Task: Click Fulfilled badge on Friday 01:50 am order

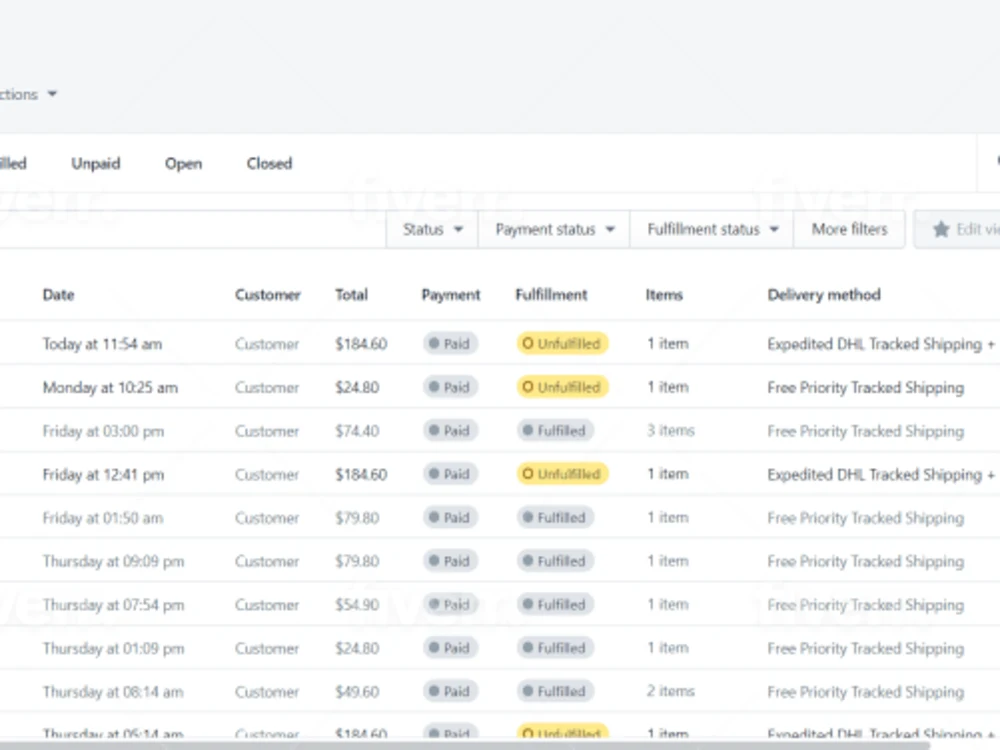Action: [x=555, y=517]
